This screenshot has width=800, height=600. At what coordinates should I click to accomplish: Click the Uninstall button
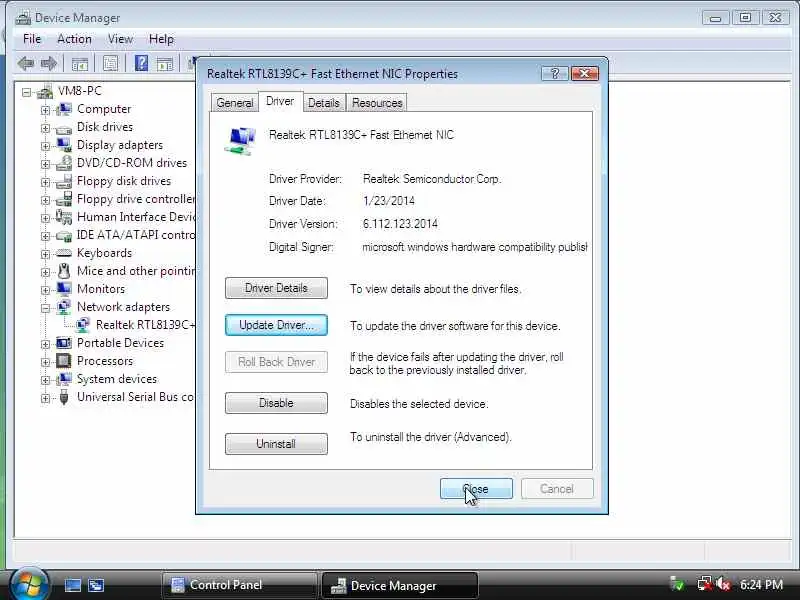click(276, 444)
